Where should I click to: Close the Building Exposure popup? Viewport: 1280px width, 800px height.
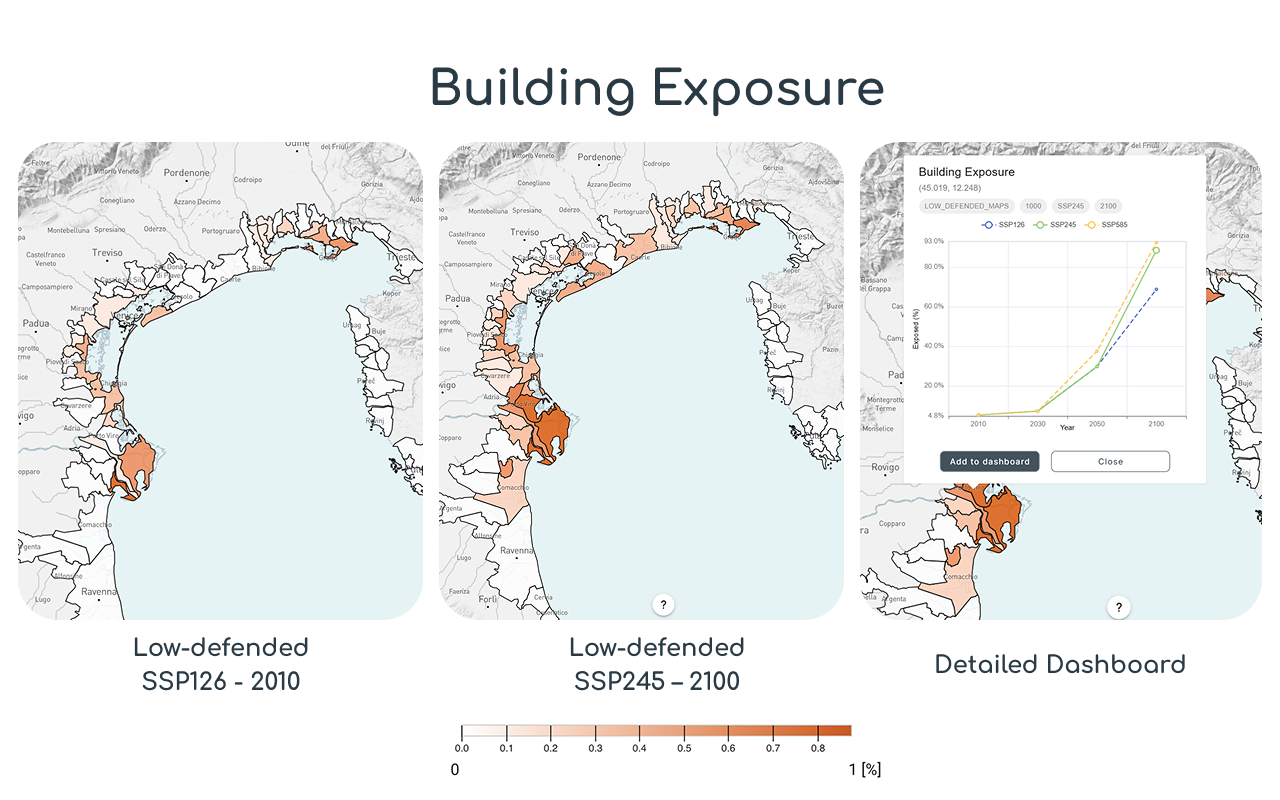coord(1110,461)
